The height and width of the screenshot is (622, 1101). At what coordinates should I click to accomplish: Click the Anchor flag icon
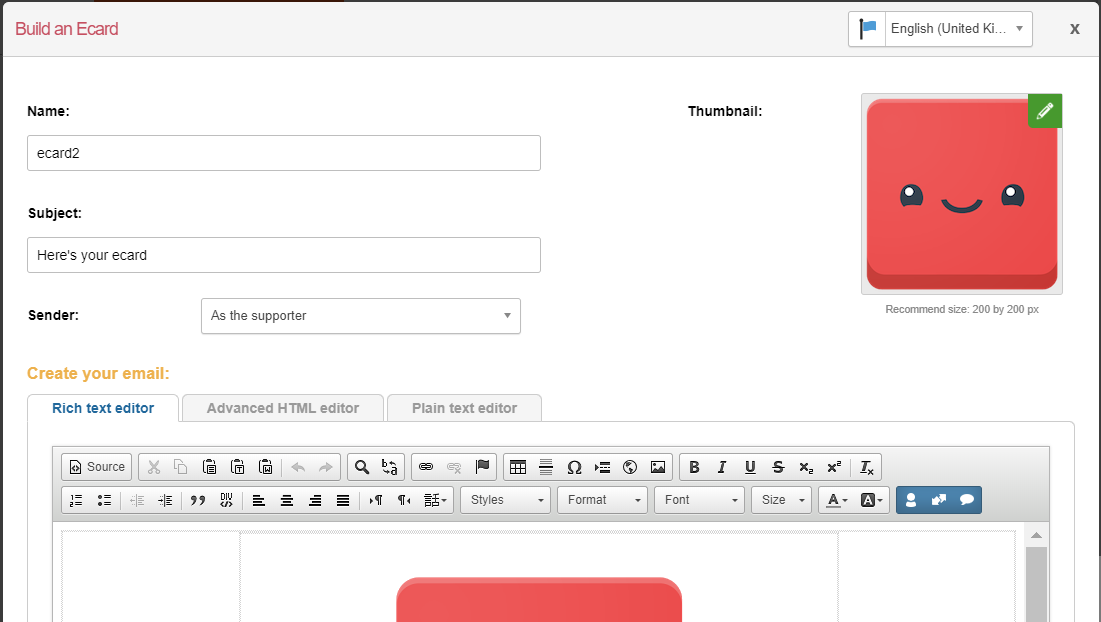(482, 467)
